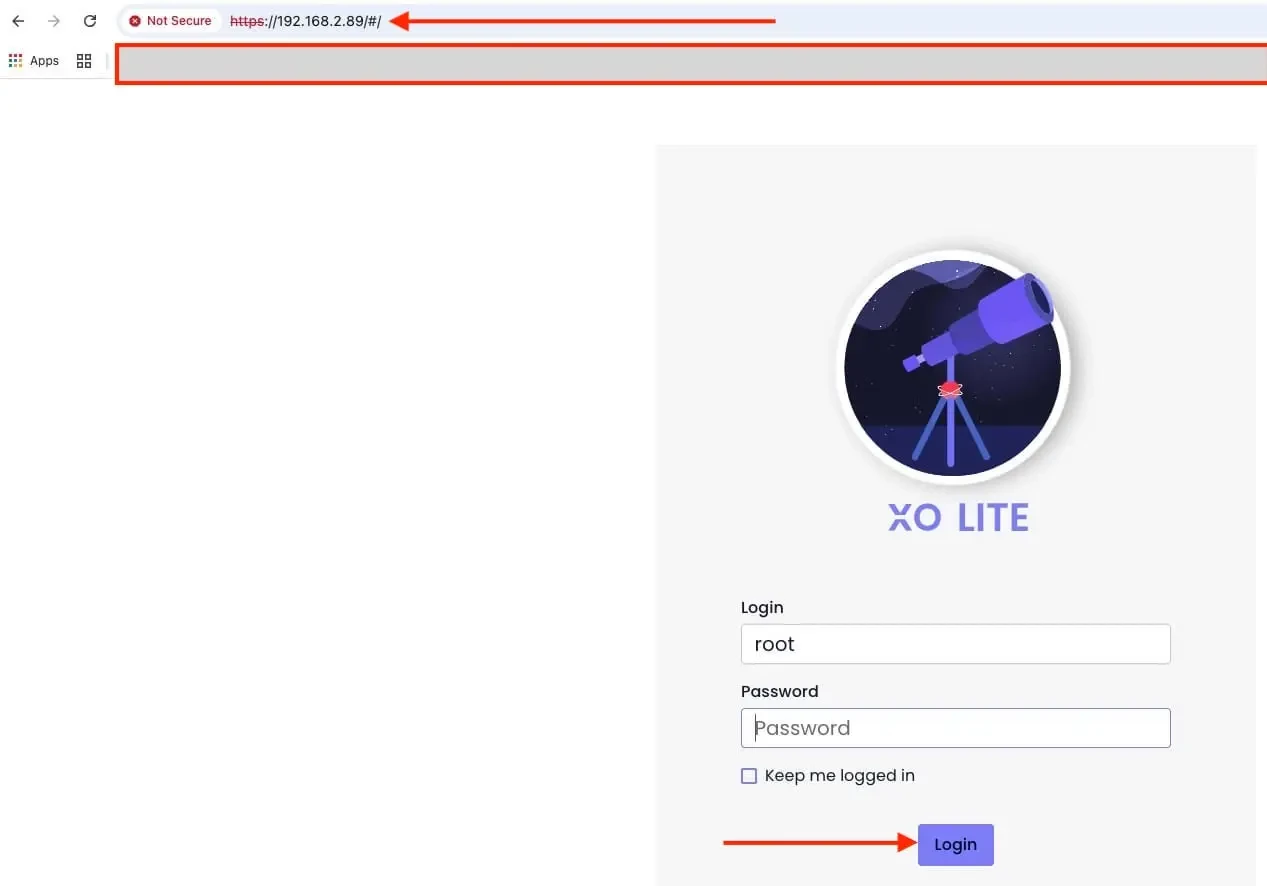Reload the XO Lite page
Image resolution: width=1267 pixels, height=886 pixels.
[90, 21]
